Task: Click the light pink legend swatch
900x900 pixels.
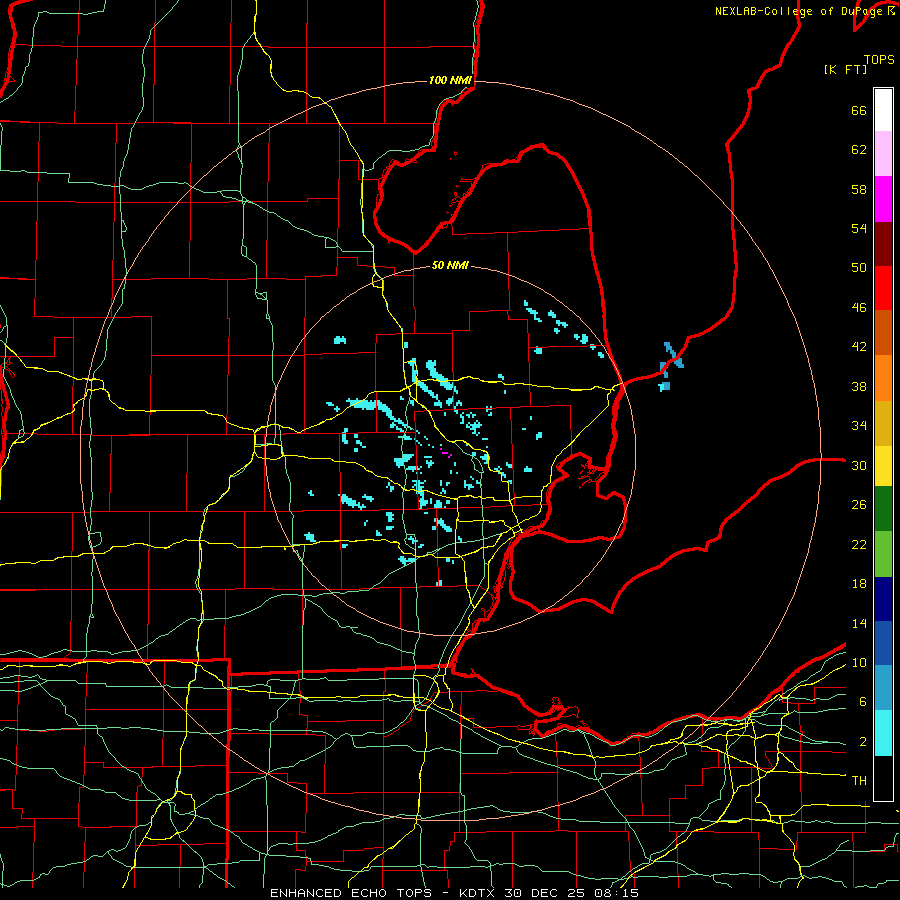Action: [x=883, y=153]
